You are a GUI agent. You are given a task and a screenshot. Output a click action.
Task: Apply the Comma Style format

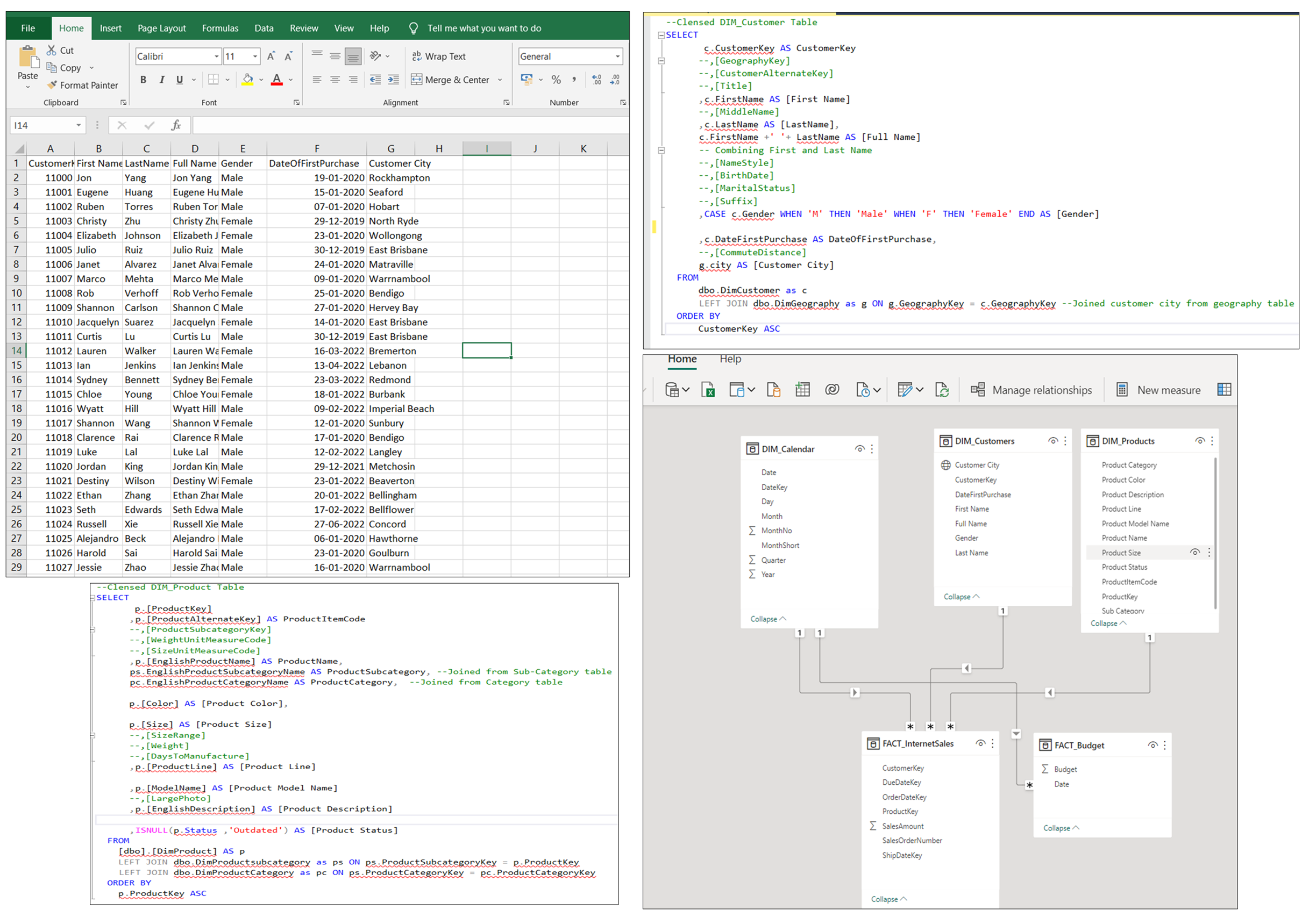click(575, 80)
